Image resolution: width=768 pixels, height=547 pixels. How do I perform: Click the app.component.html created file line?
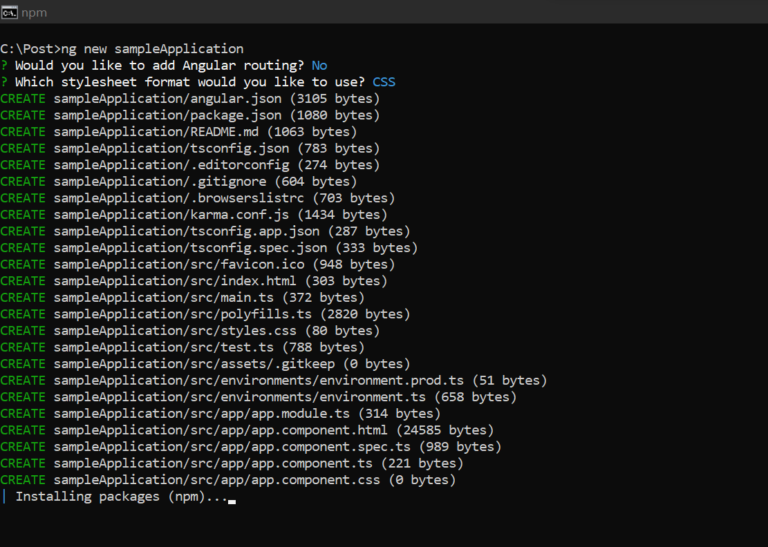tap(247, 431)
